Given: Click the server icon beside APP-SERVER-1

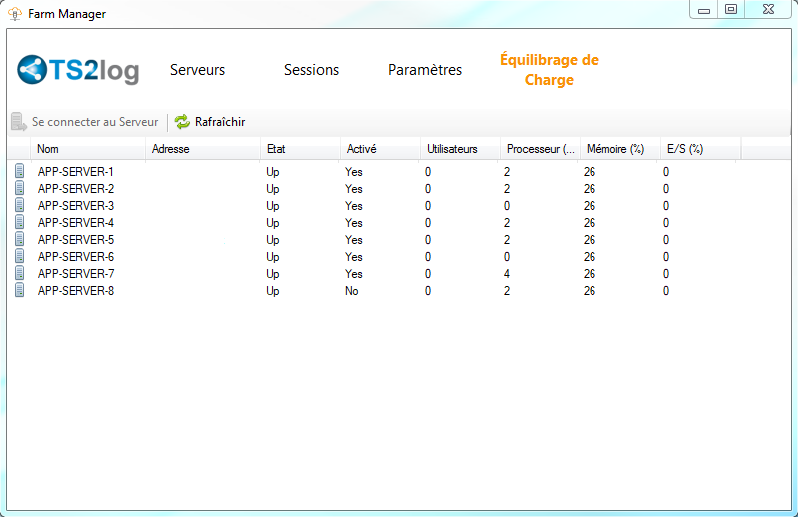Looking at the screenshot, I should (x=19, y=172).
